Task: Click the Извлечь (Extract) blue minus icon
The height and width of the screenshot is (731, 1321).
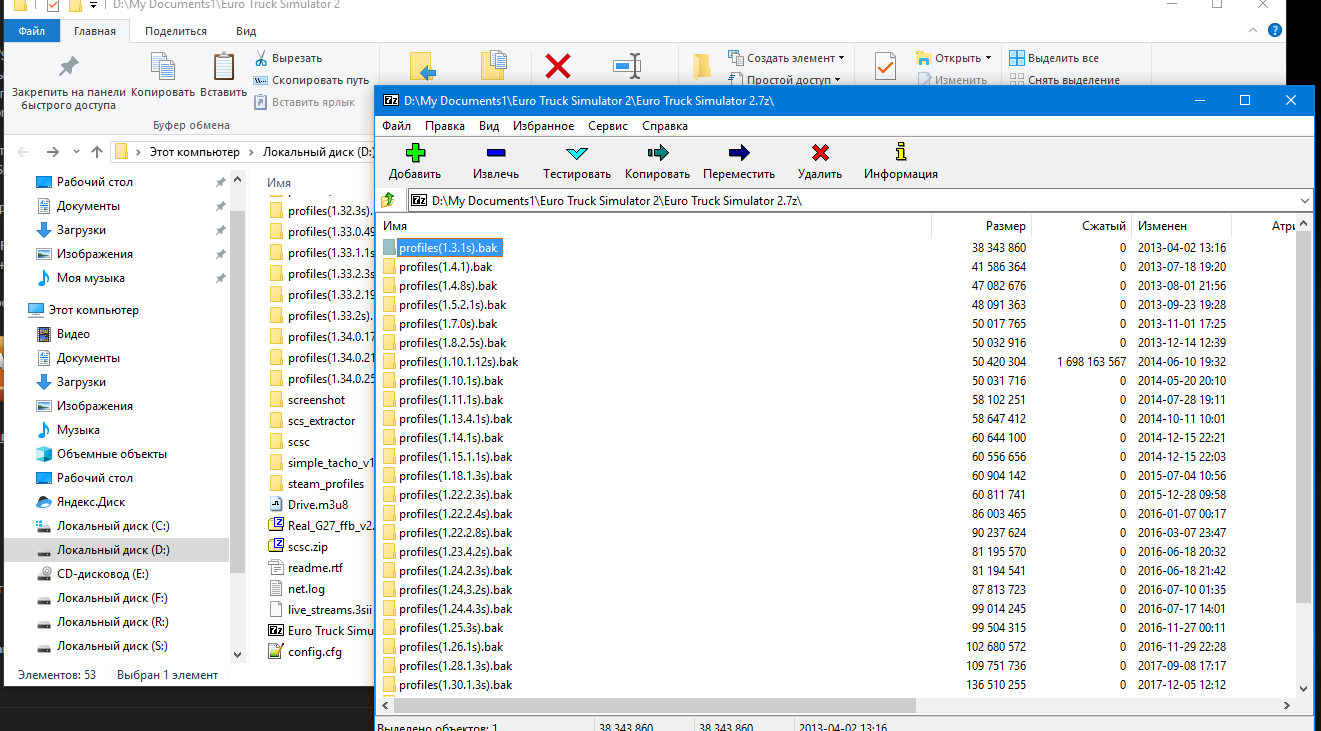Action: coord(496,153)
